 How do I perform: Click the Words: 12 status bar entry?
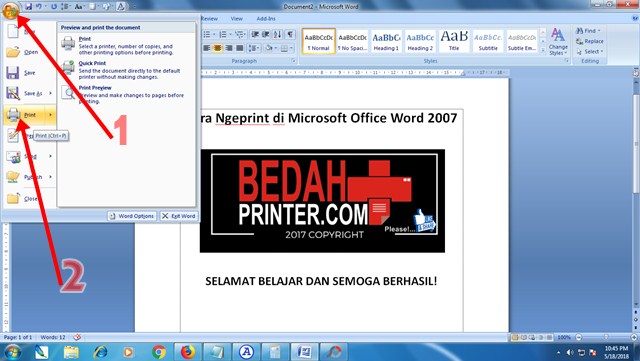(53, 337)
